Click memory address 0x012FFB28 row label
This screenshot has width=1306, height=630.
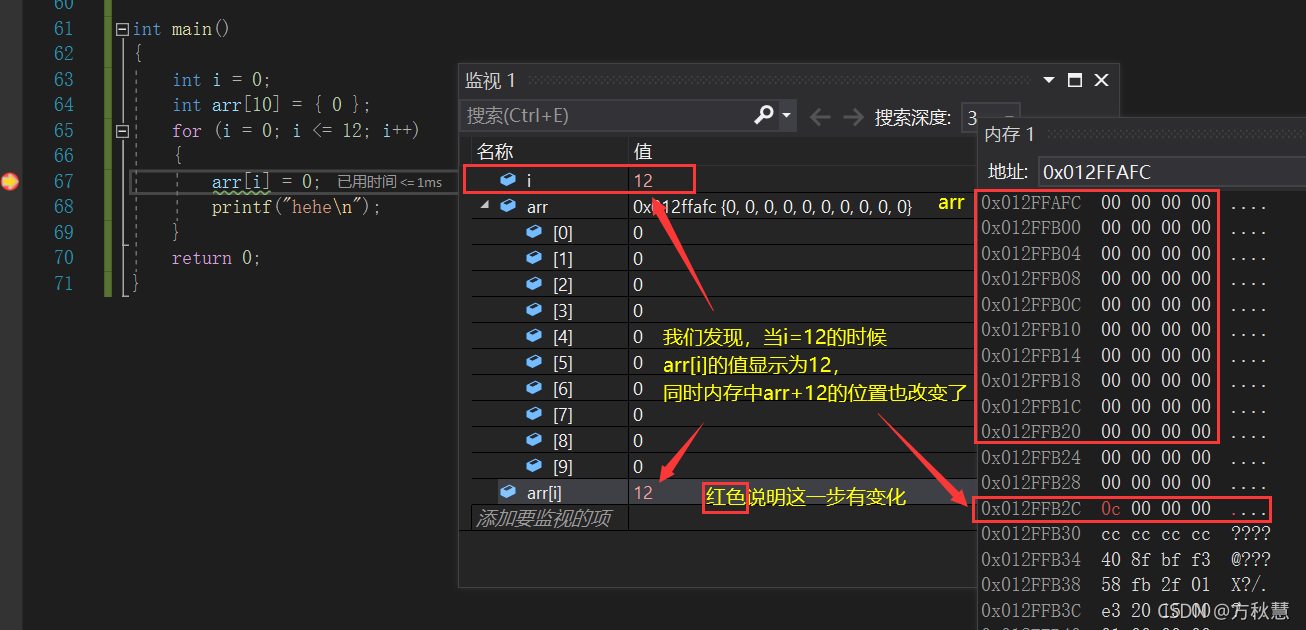tap(1031, 483)
